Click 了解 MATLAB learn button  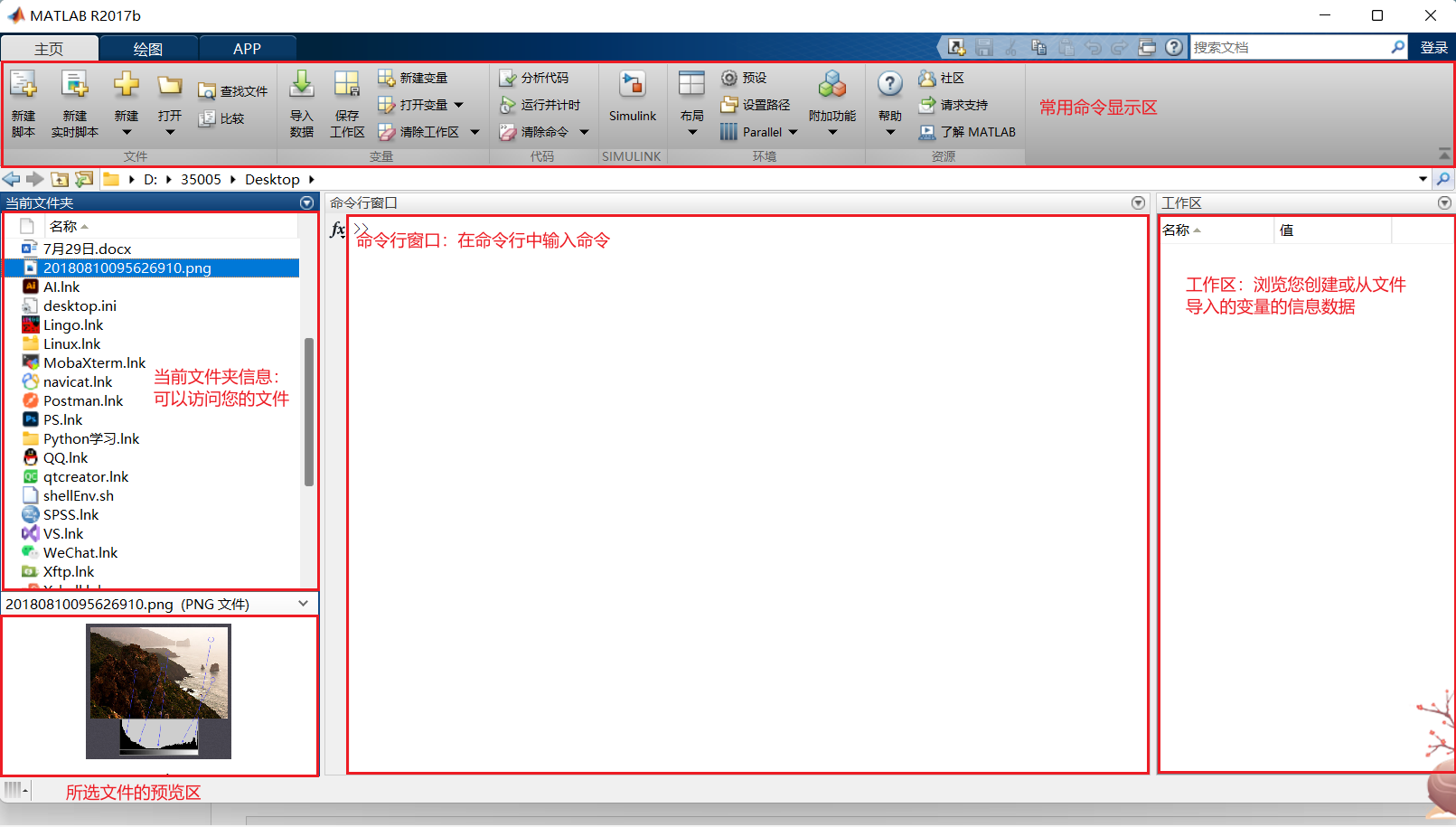pyautogui.click(x=967, y=132)
